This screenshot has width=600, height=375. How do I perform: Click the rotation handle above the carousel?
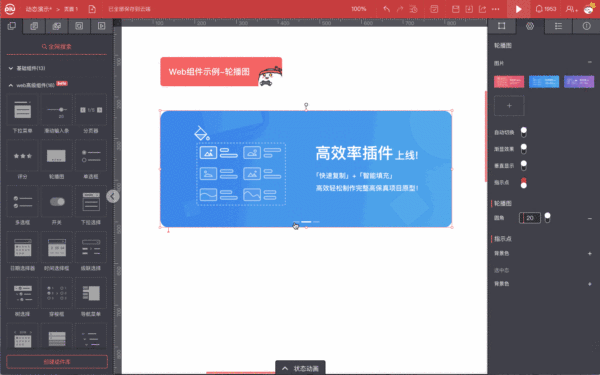tap(306, 105)
